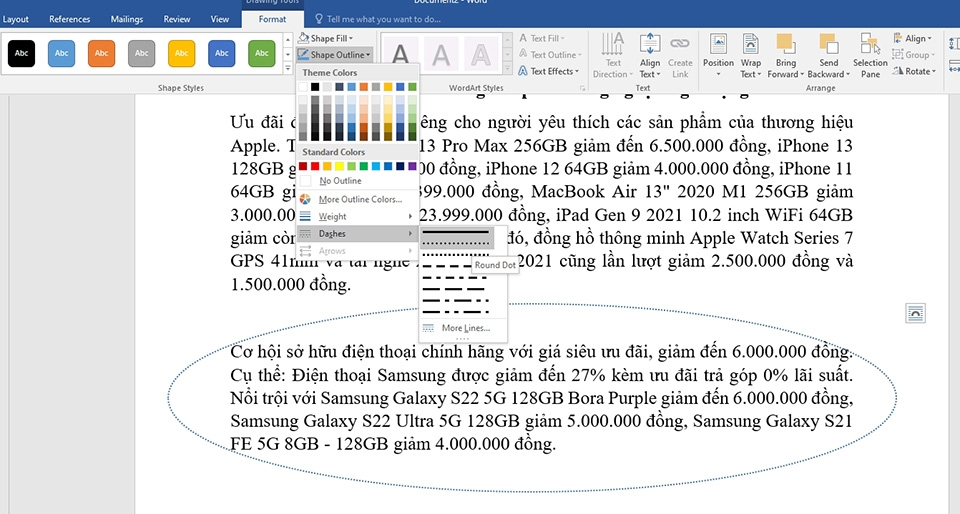Close the Shape Outline dropdown button
Viewport: 960px width, 514px height.
coord(334,54)
